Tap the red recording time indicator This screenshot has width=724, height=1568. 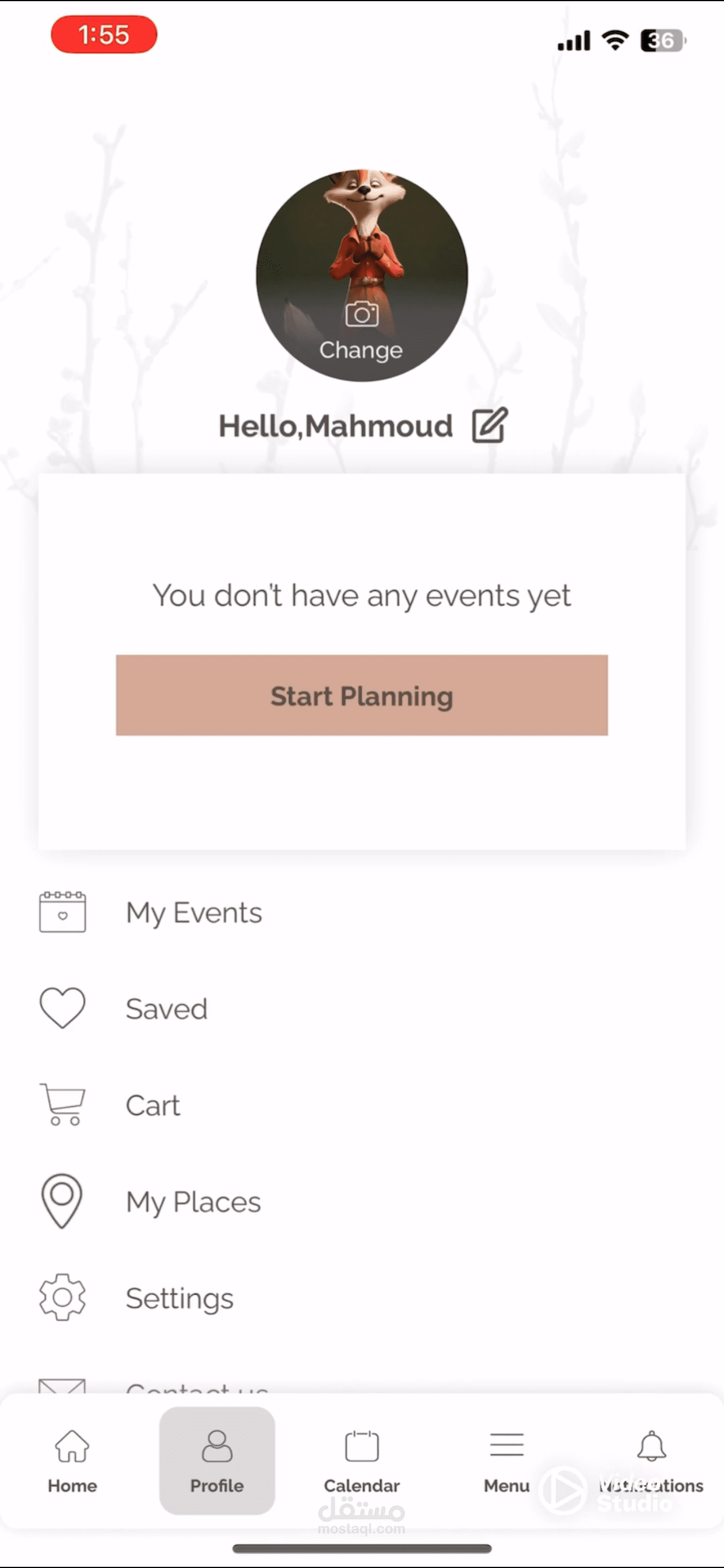pyautogui.click(x=104, y=34)
